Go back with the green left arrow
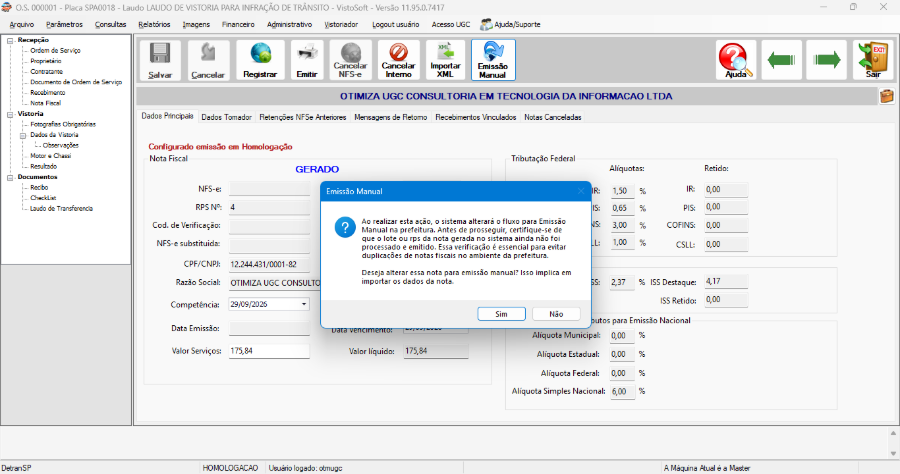Screen dimensions: 900x474 [x=781, y=60]
